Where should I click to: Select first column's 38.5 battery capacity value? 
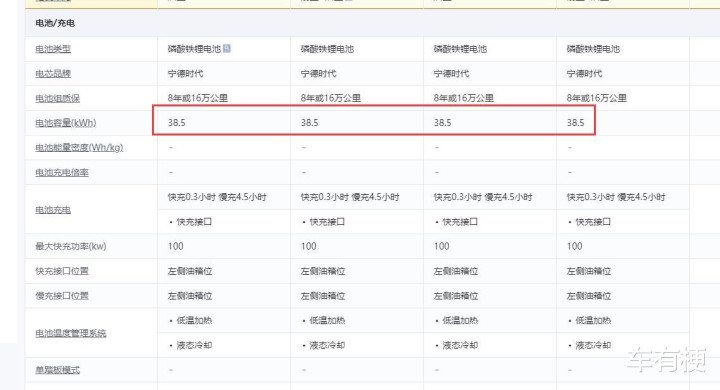pos(176,123)
